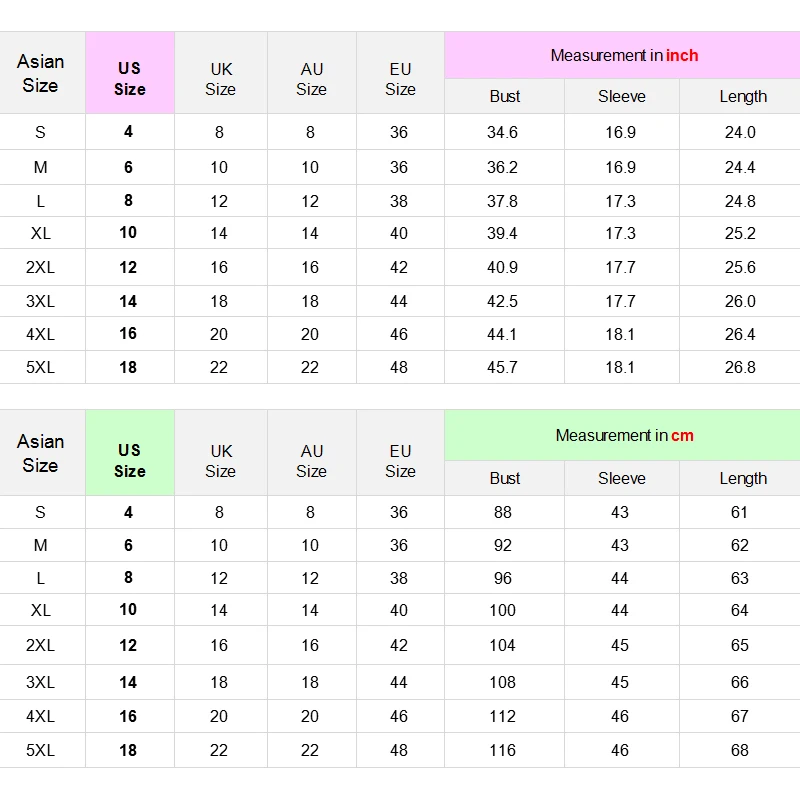Click Bust value 34.6 in inch table
Screen dimensions: 800x800
coord(503,132)
